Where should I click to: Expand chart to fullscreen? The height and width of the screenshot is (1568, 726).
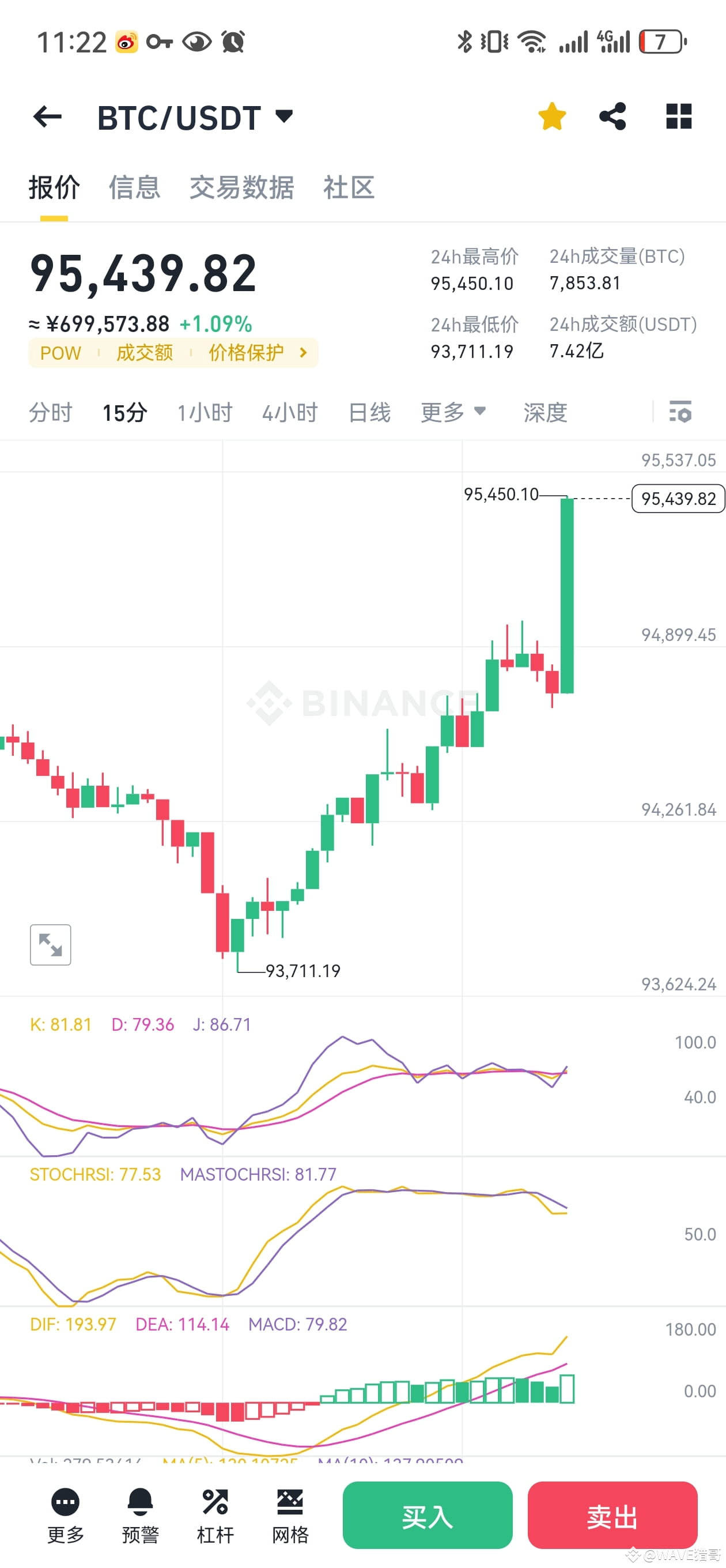pos(51,945)
